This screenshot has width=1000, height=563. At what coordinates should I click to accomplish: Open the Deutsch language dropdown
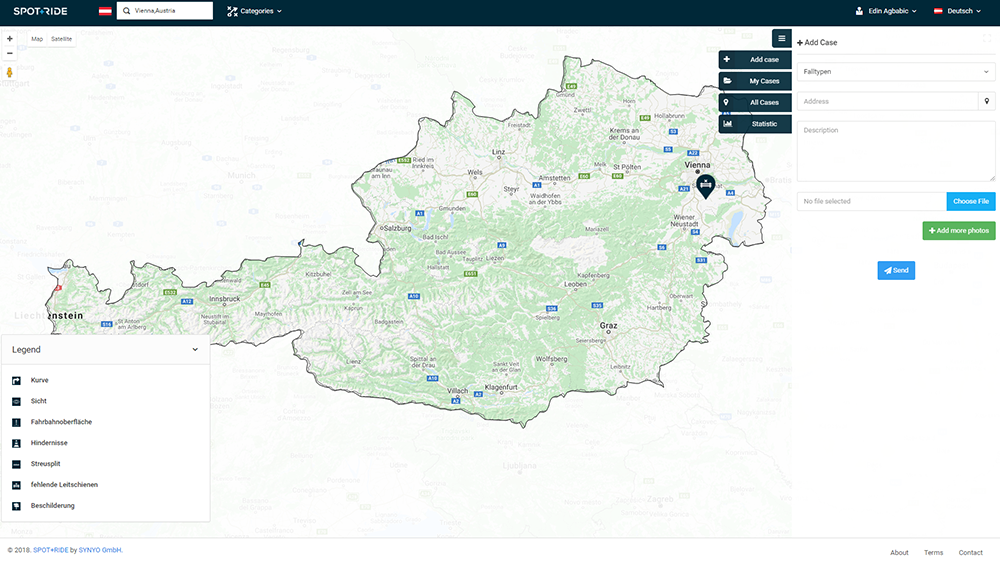tap(959, 11)
